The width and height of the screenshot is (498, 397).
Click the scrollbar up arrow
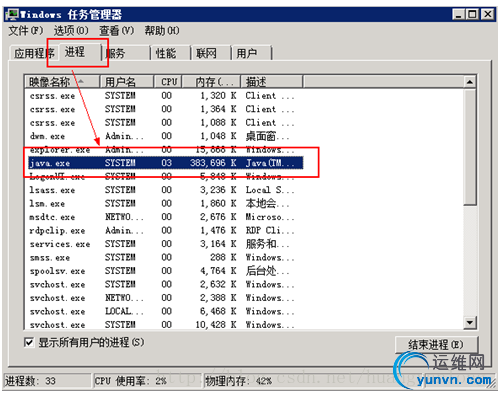[x=470, y=82]
